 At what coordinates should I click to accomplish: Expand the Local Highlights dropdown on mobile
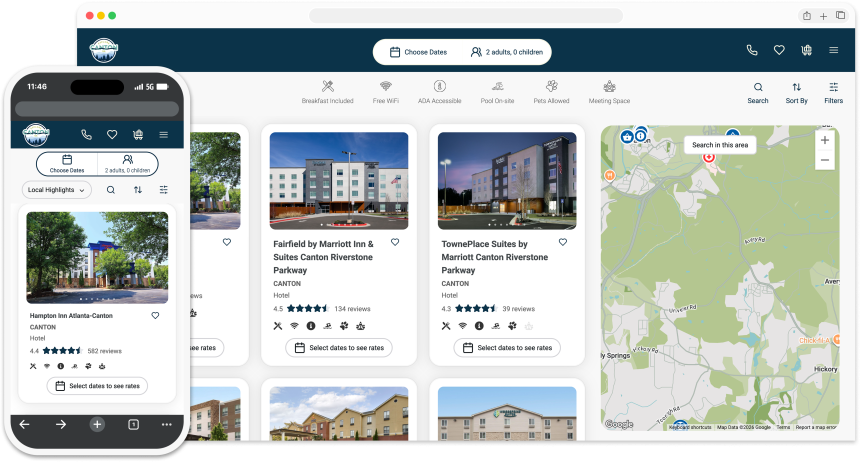coord(57,189)
